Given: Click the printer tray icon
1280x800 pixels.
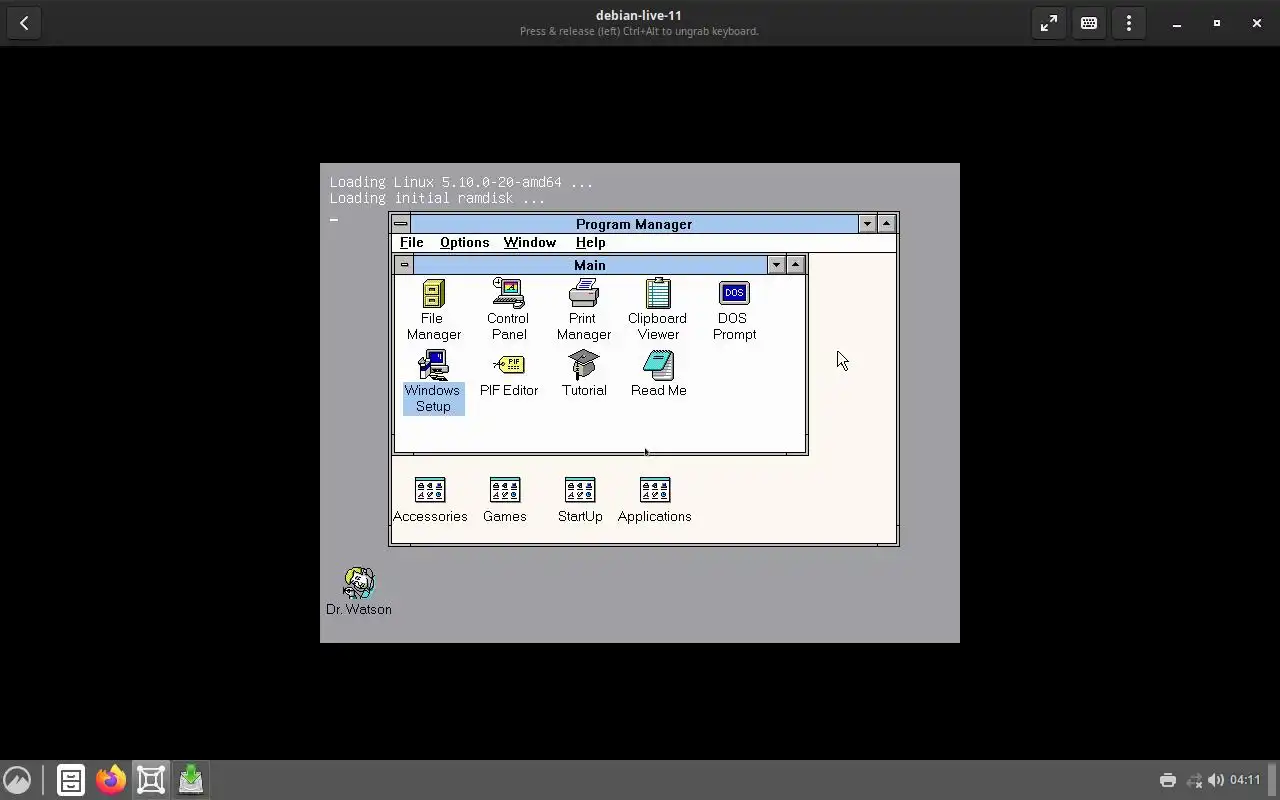Looking at the screenshot, I should pos(1168,780).
